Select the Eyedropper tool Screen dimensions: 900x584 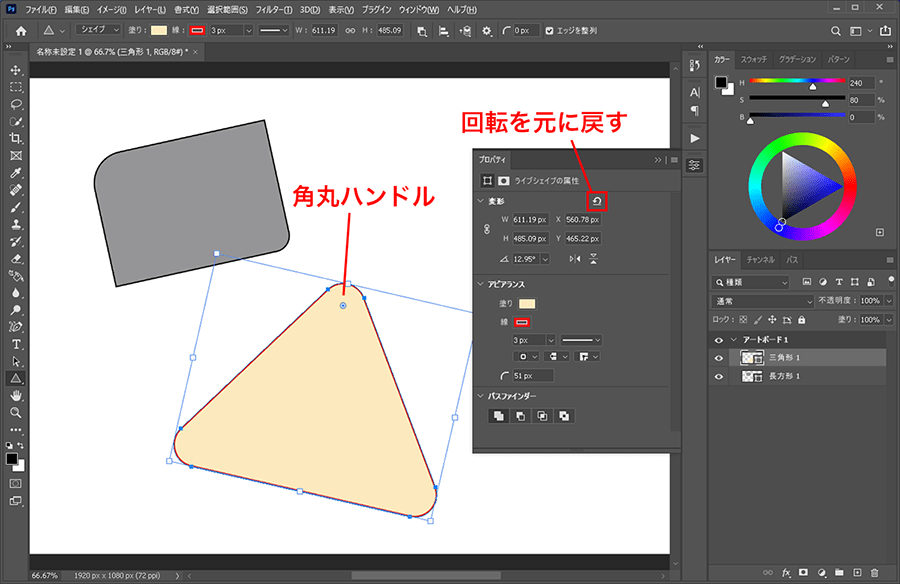click(x=16, y=173)
